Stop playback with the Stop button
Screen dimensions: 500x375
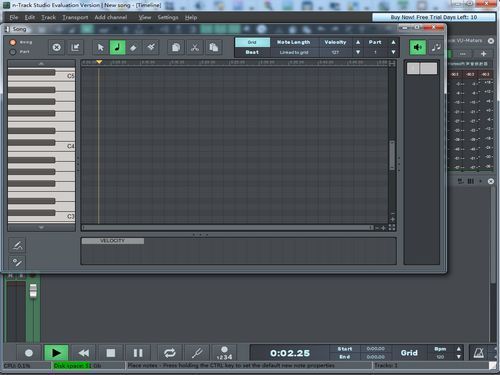[111, 353]
